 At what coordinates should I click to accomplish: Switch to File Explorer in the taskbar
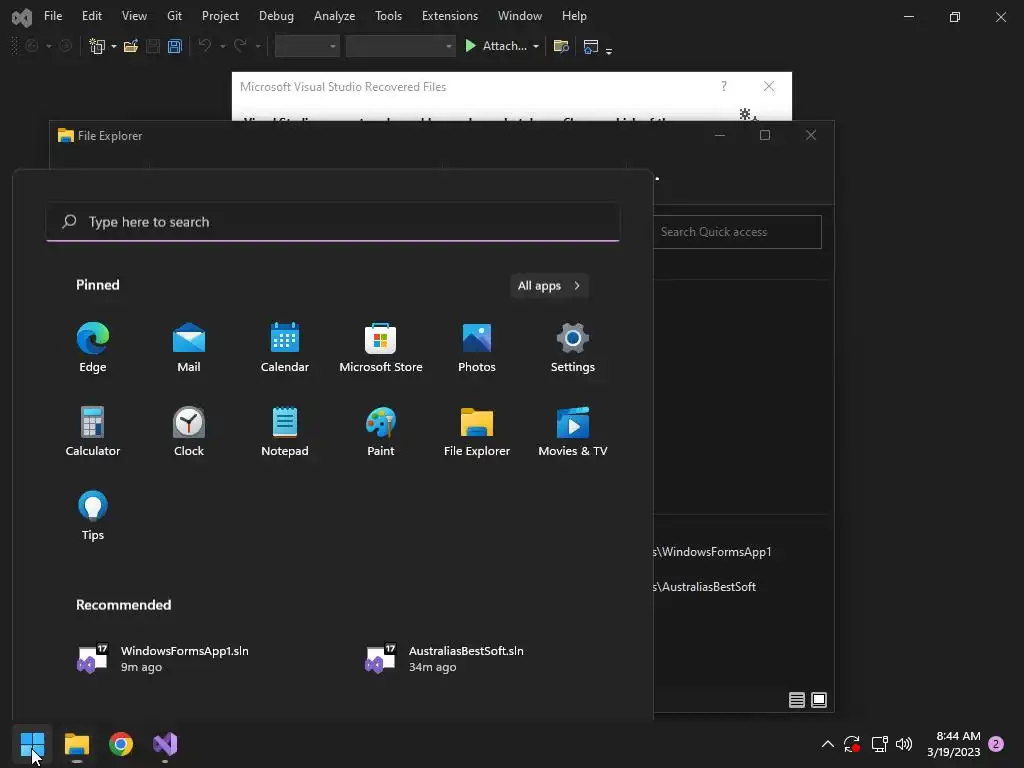pyautogui.click(x=76, y=744)
